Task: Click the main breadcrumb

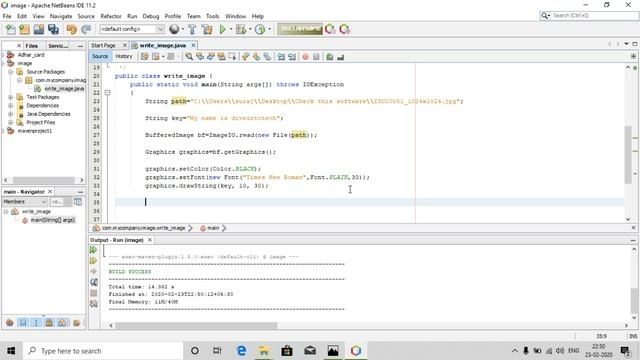Action: [213, 228]
